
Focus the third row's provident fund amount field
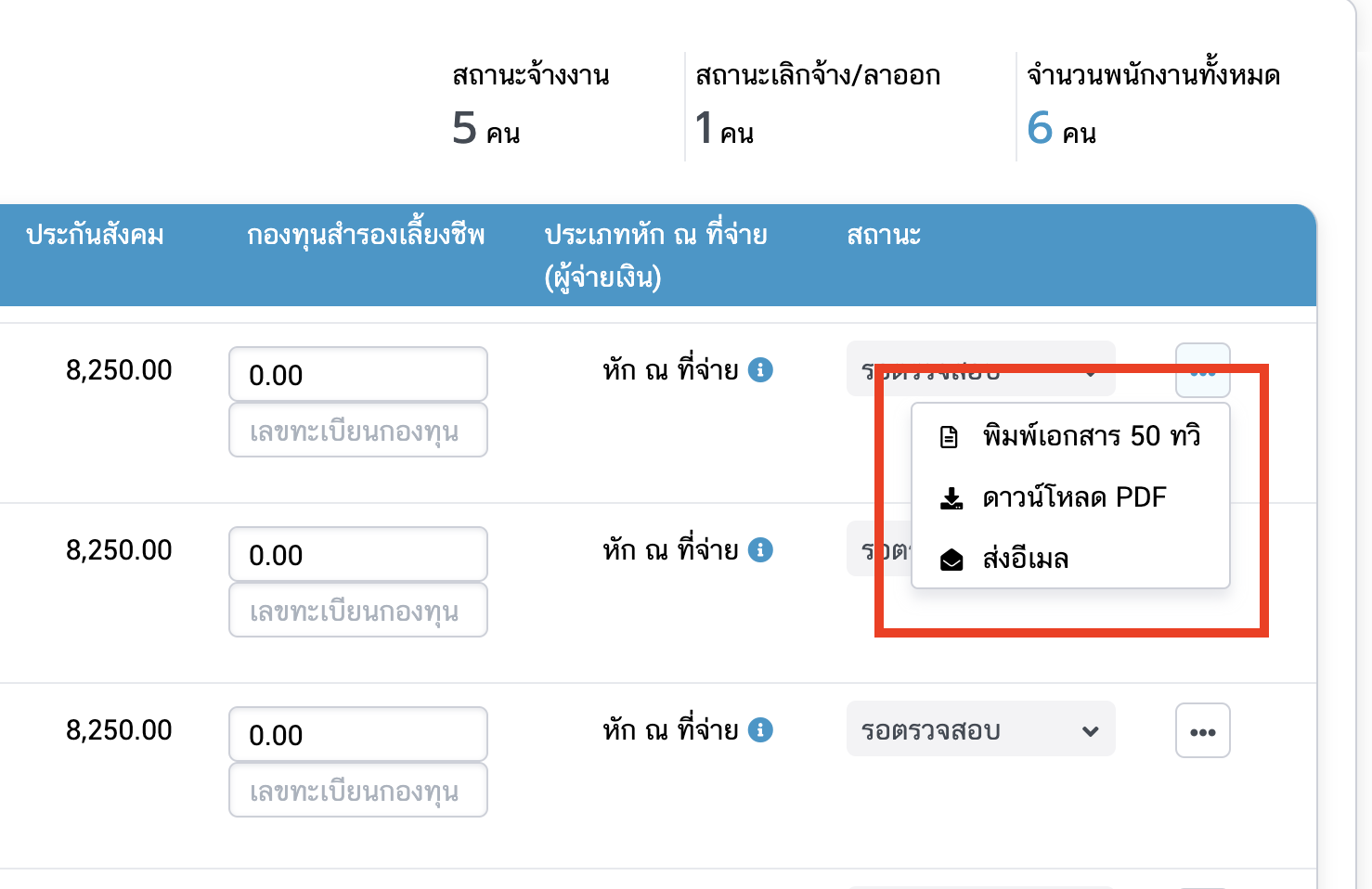(x=357, y=735)
